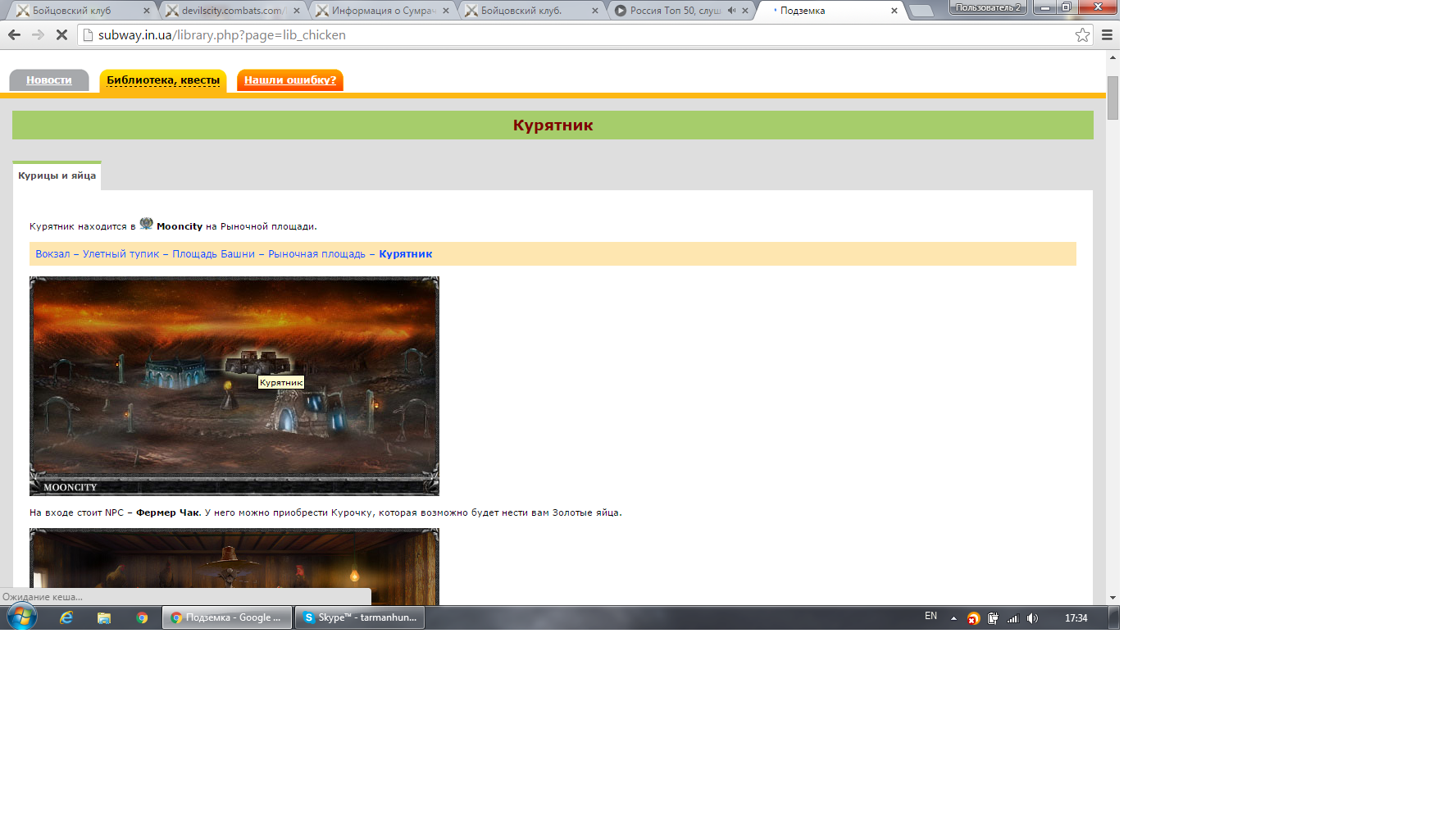Open Нашли ошибку? navigation tab
This screenshot has width=1456, height=820.
pyautogui.click(x=290, y=80)
